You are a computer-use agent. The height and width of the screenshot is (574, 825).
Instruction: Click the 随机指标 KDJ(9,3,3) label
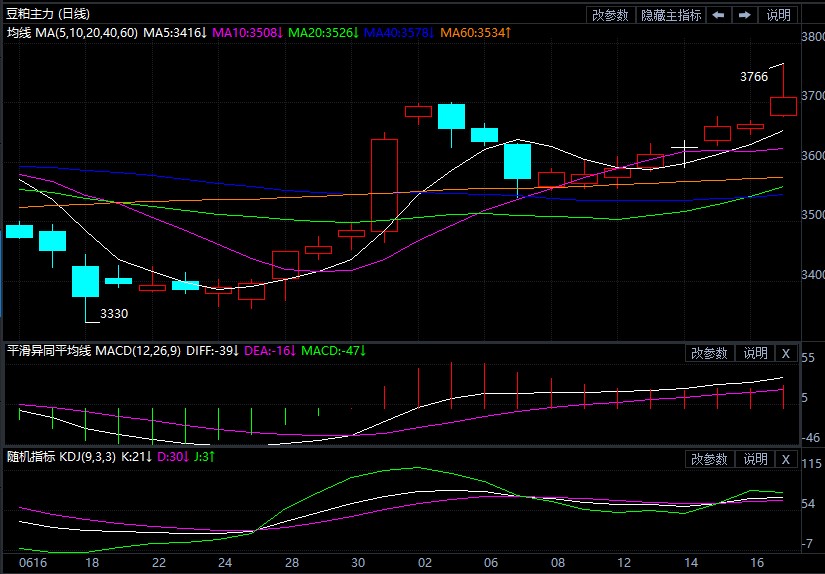click(62, 457)
